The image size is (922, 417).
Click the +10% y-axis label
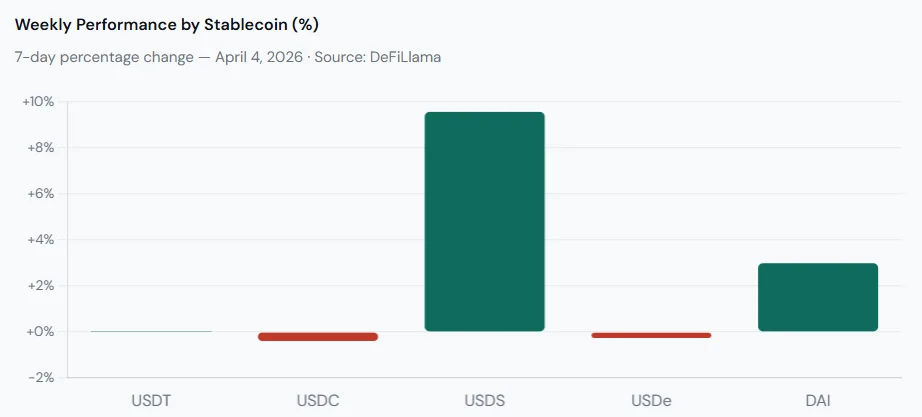tap(38, 102)
